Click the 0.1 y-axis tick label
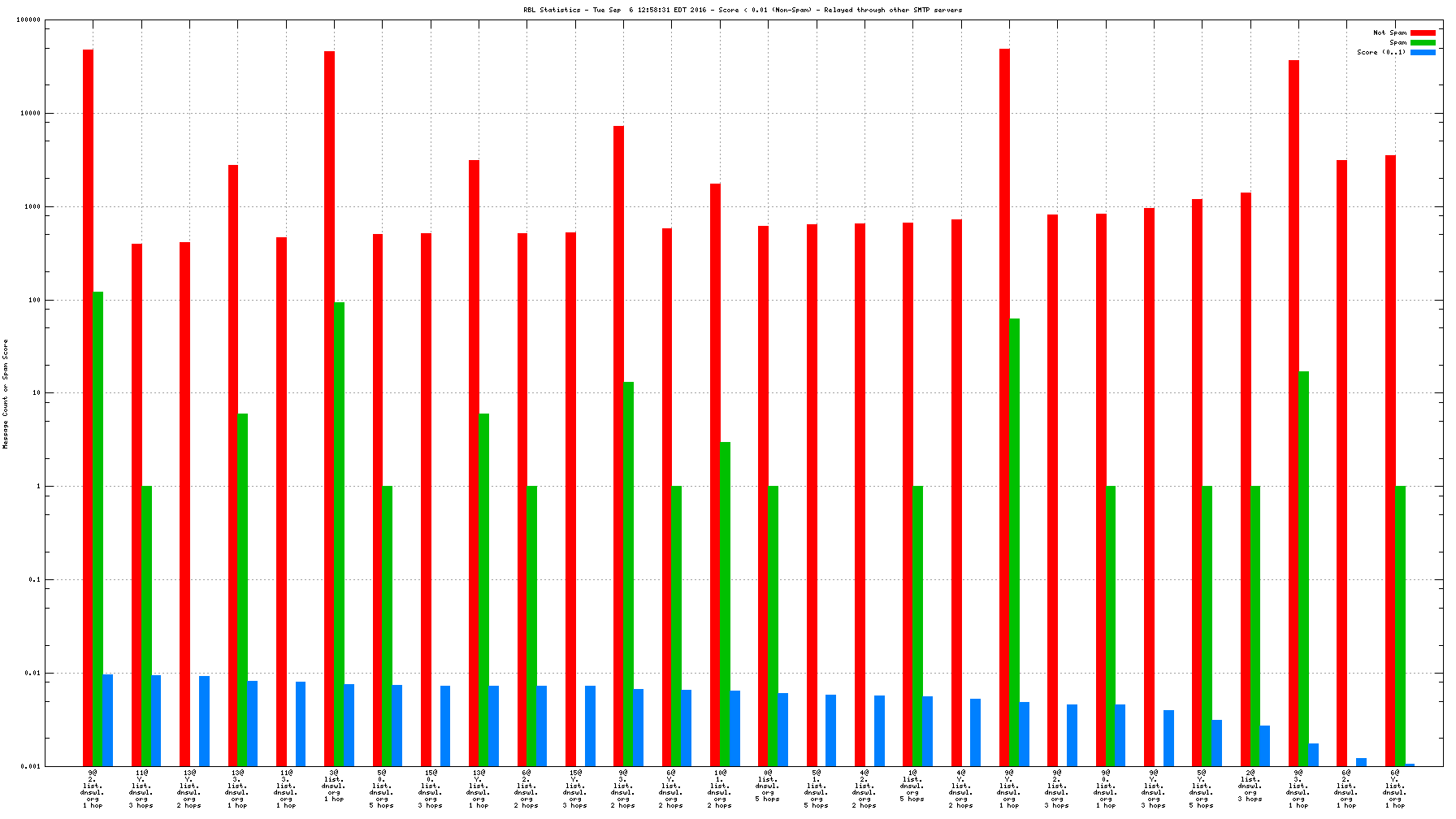 34,580
